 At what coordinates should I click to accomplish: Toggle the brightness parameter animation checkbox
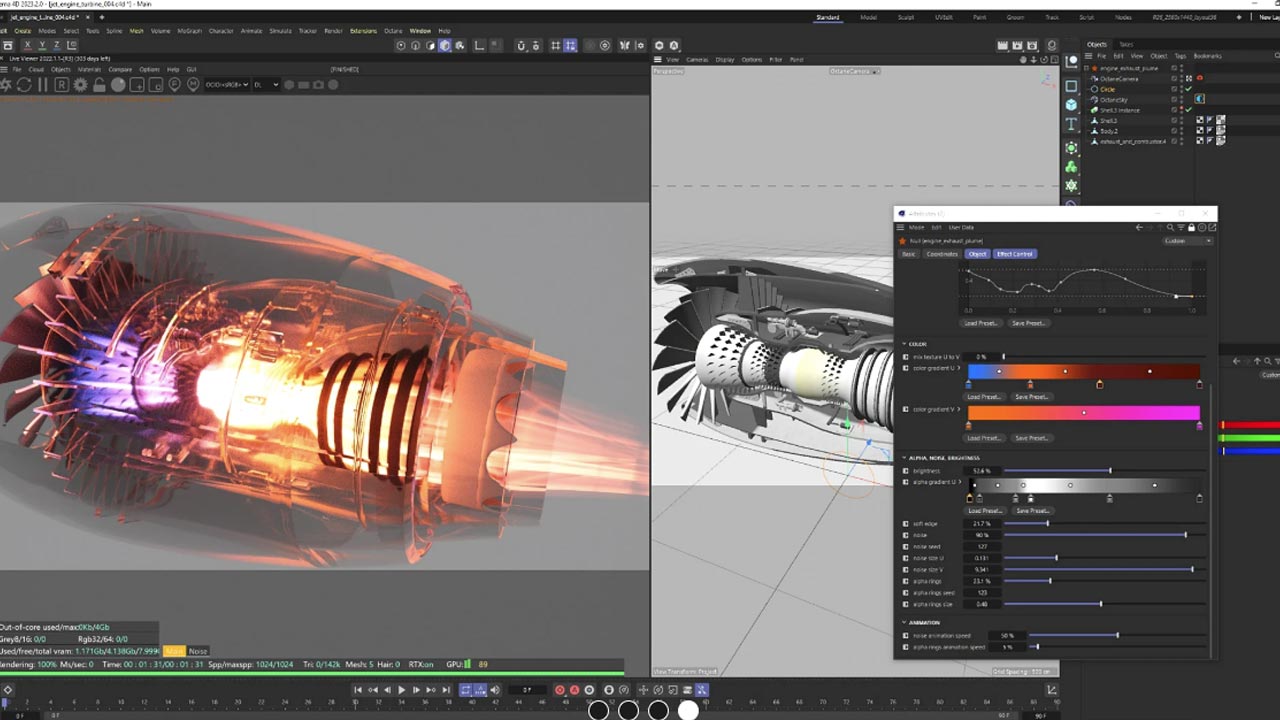pyautogui.click(x=906, y=470)
